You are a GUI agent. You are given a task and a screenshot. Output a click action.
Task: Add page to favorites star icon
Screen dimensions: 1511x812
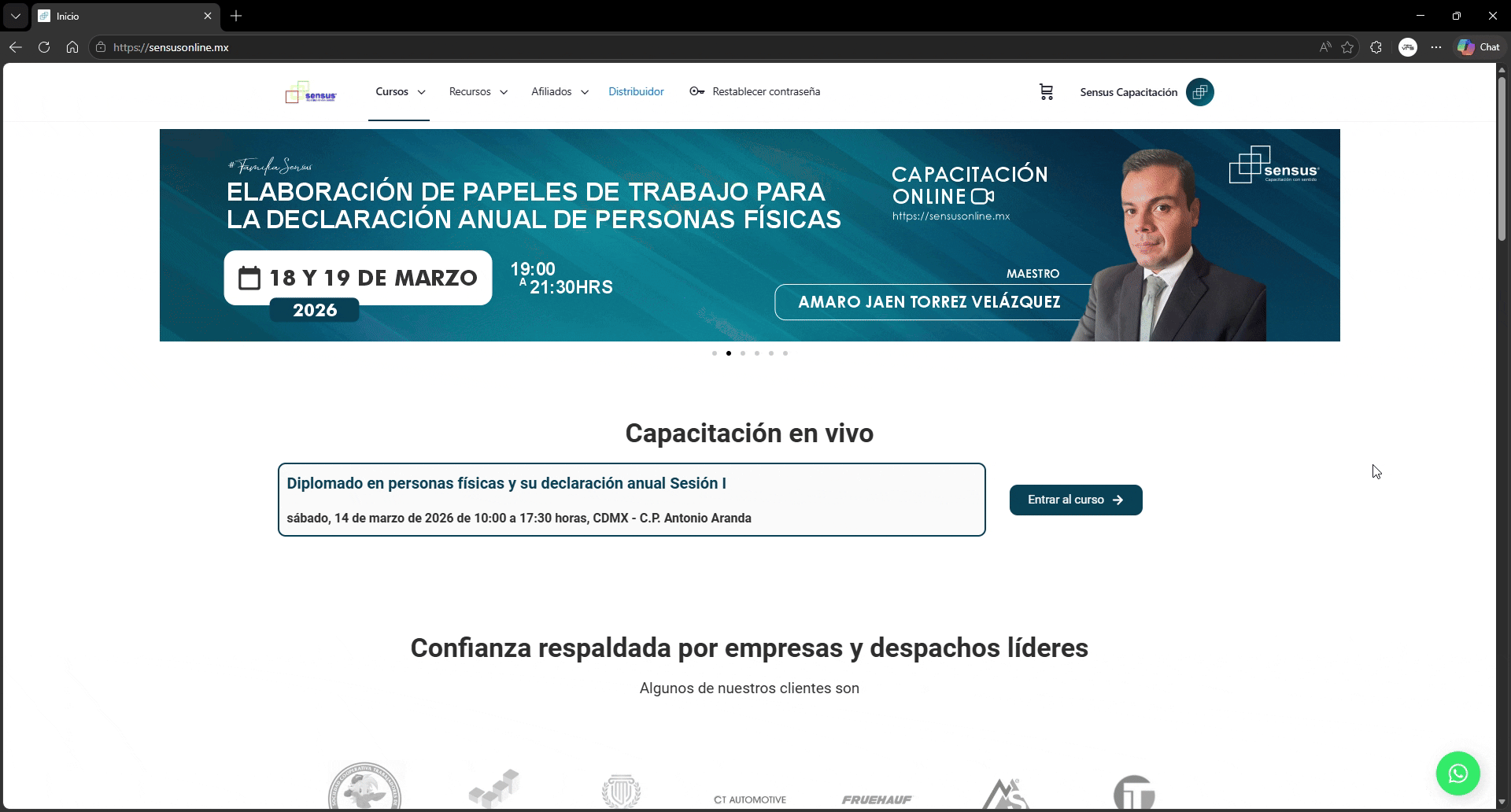[1347, 47]
